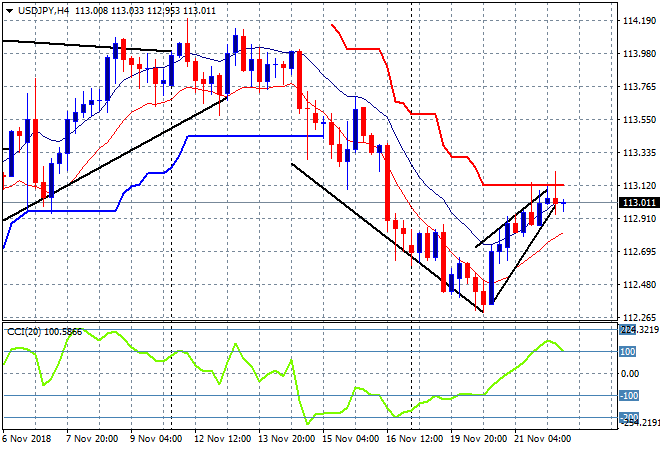Screen dimensions: 660x450
Task: Click the 113.765 price axis label
Action: click(639, 87)
